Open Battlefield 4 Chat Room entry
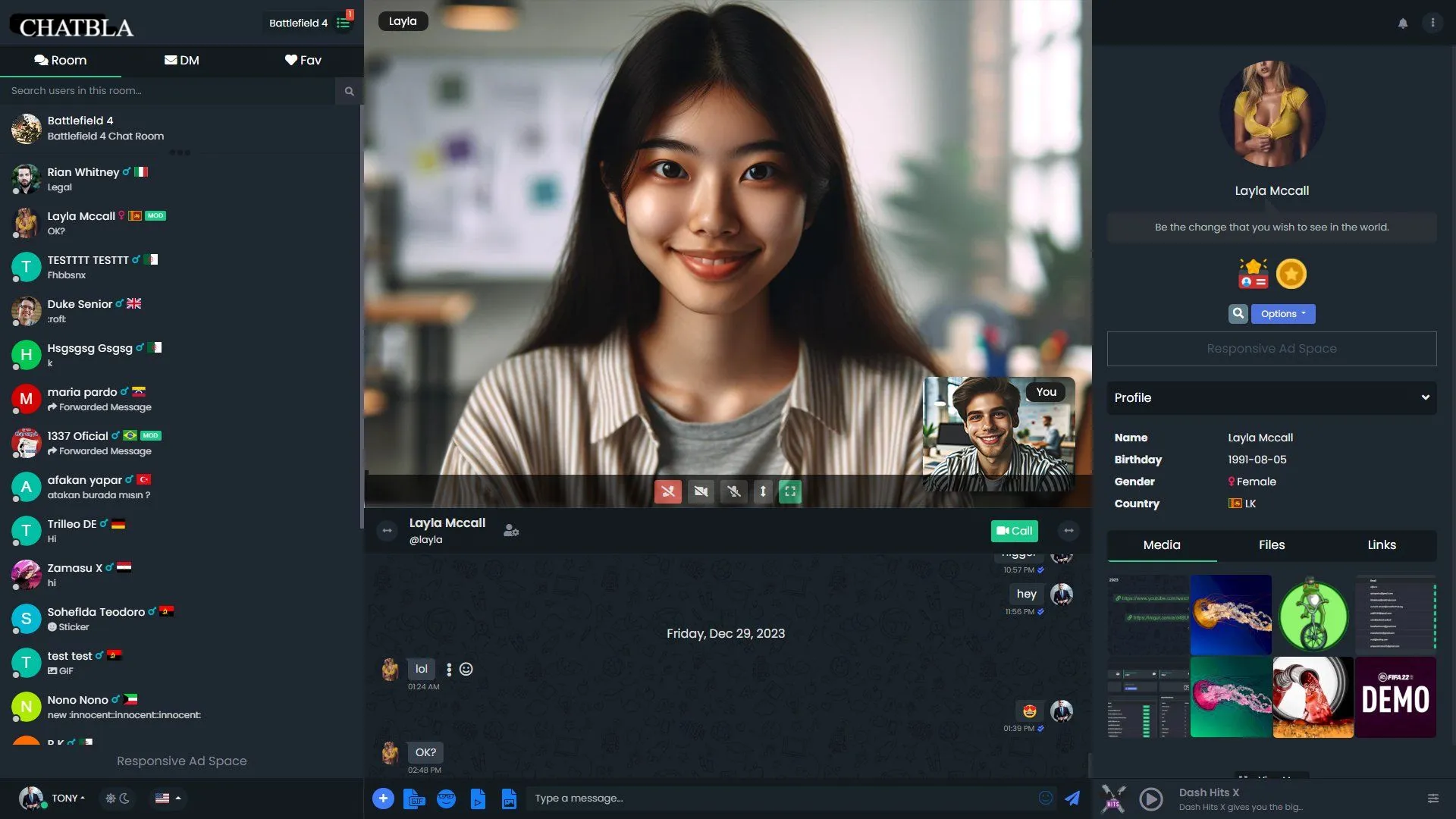The width and height of the screenshot is (1456, 819). click(x=180, y=128)
